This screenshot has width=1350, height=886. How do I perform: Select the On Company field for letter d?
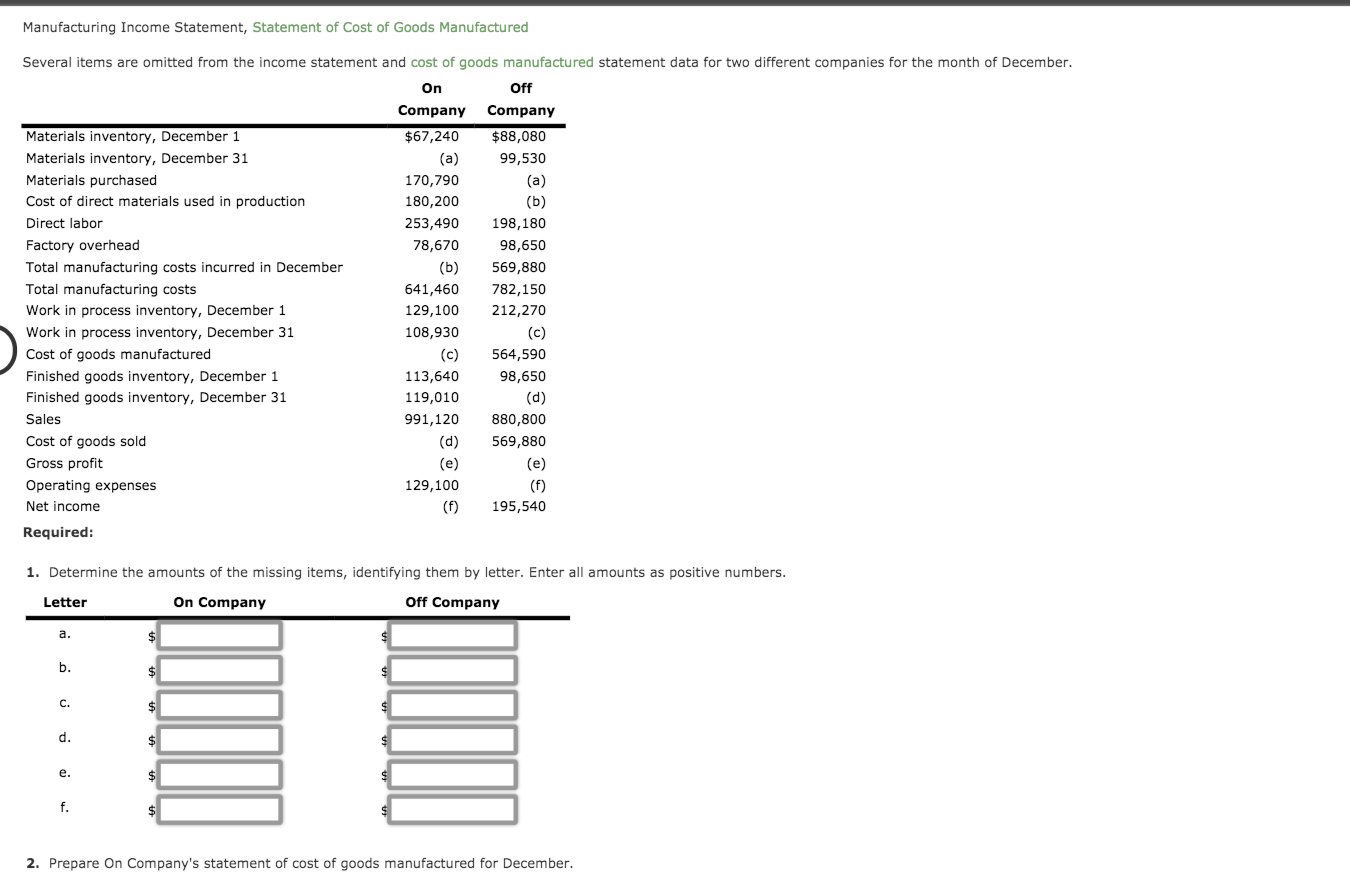click(x=218, y=739)
